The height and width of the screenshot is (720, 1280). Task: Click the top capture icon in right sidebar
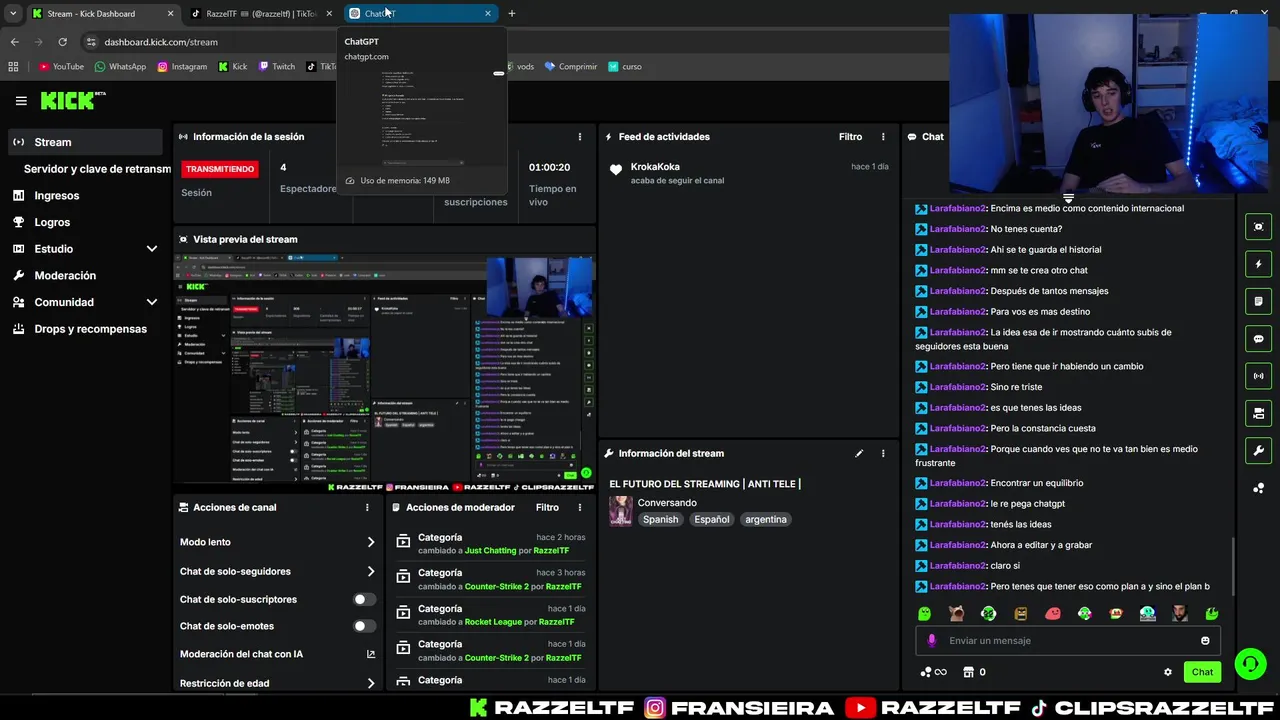1258,227
